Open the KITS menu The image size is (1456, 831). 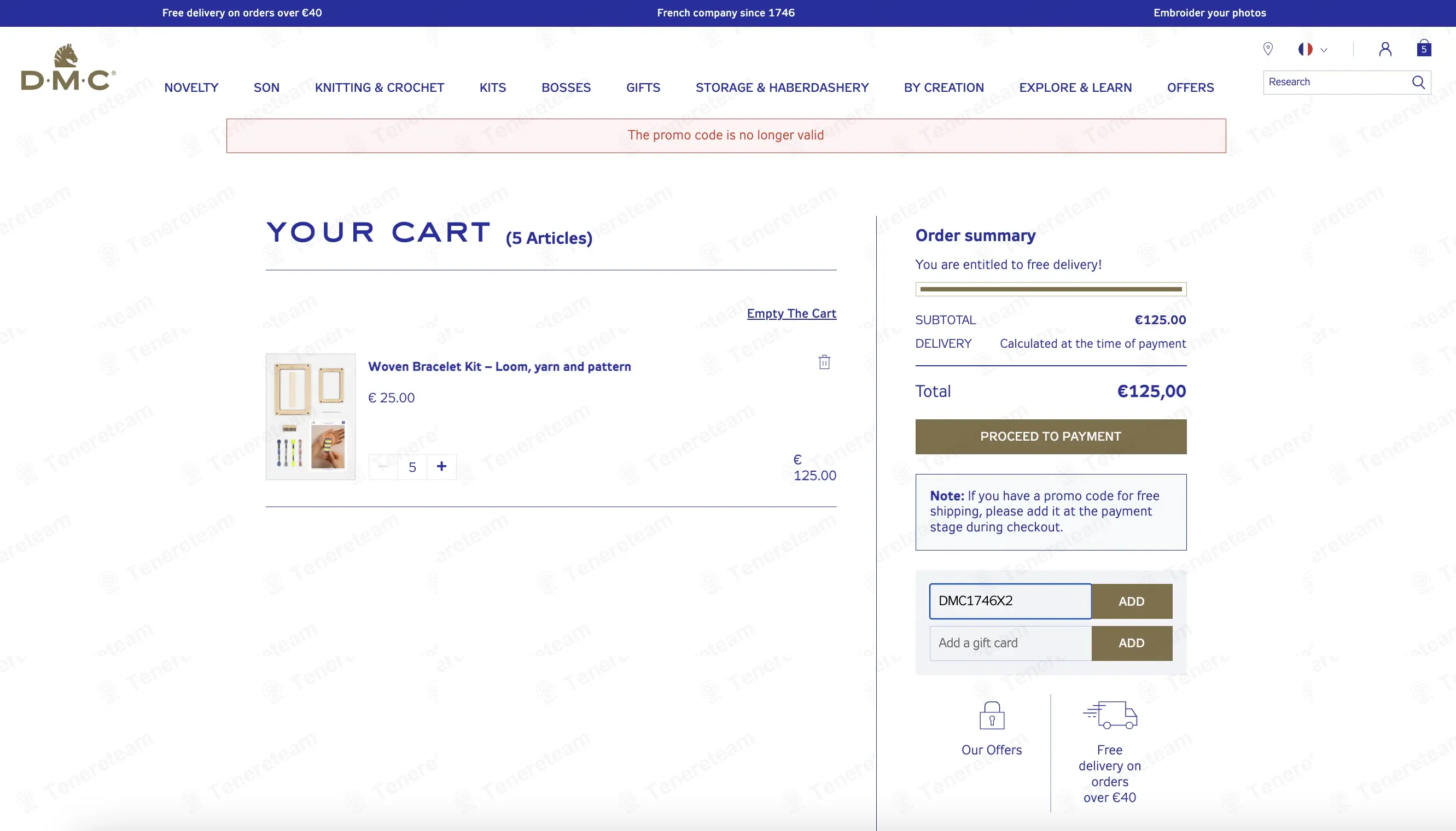(493, 87)
